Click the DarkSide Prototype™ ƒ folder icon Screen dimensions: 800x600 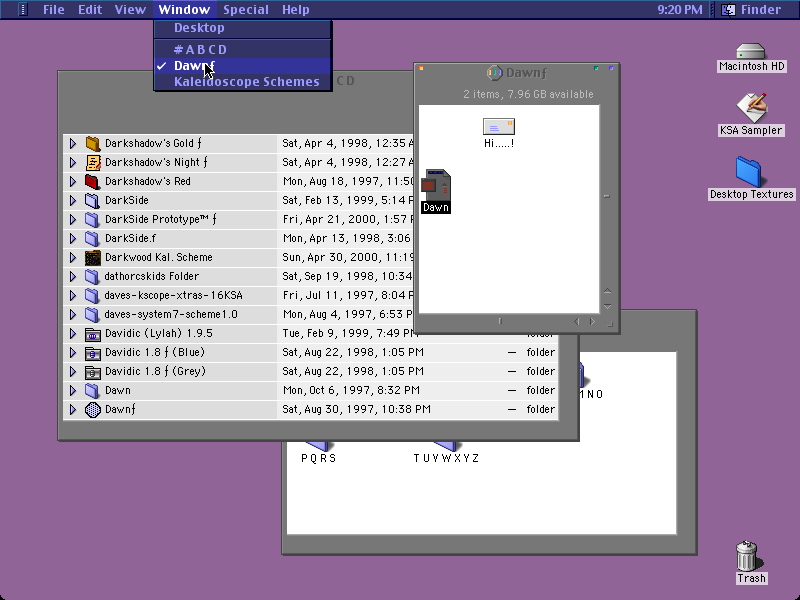(x=92, y=219)
